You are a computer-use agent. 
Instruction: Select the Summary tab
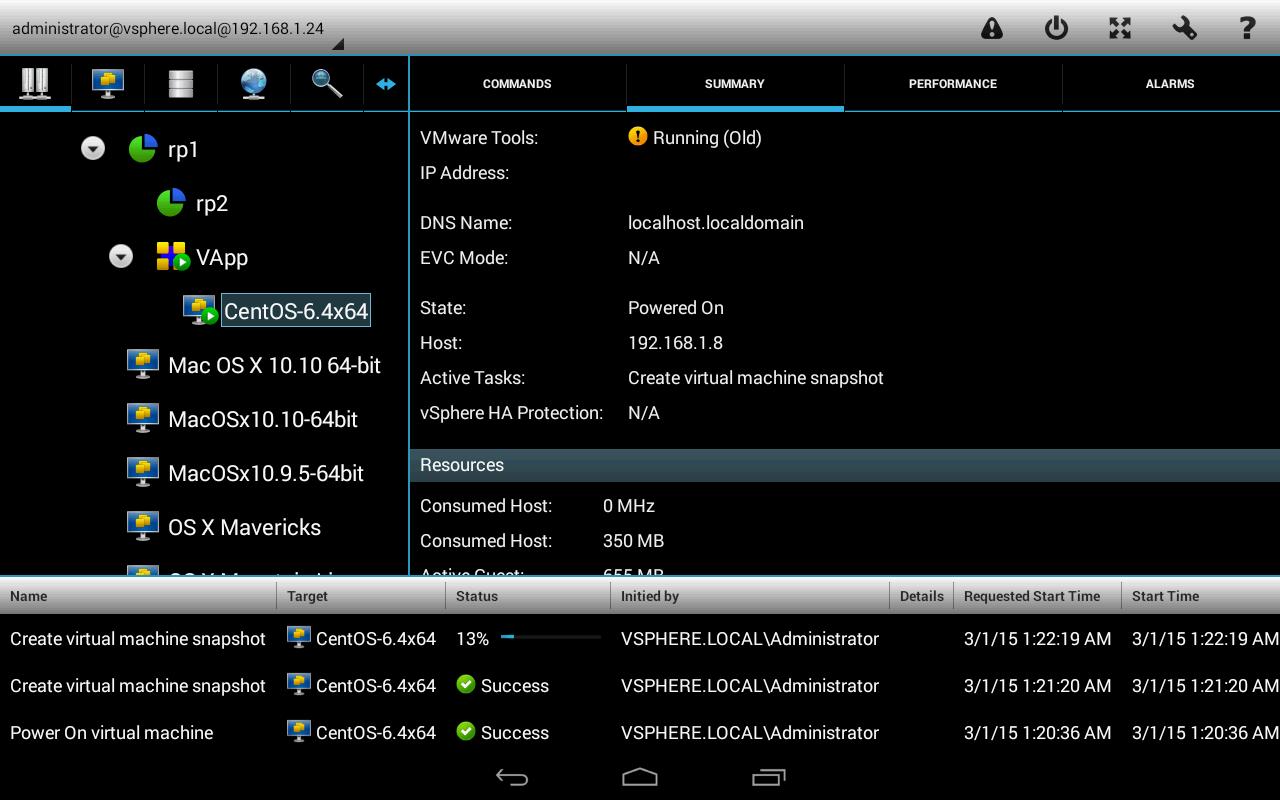[x=735, y=84]
